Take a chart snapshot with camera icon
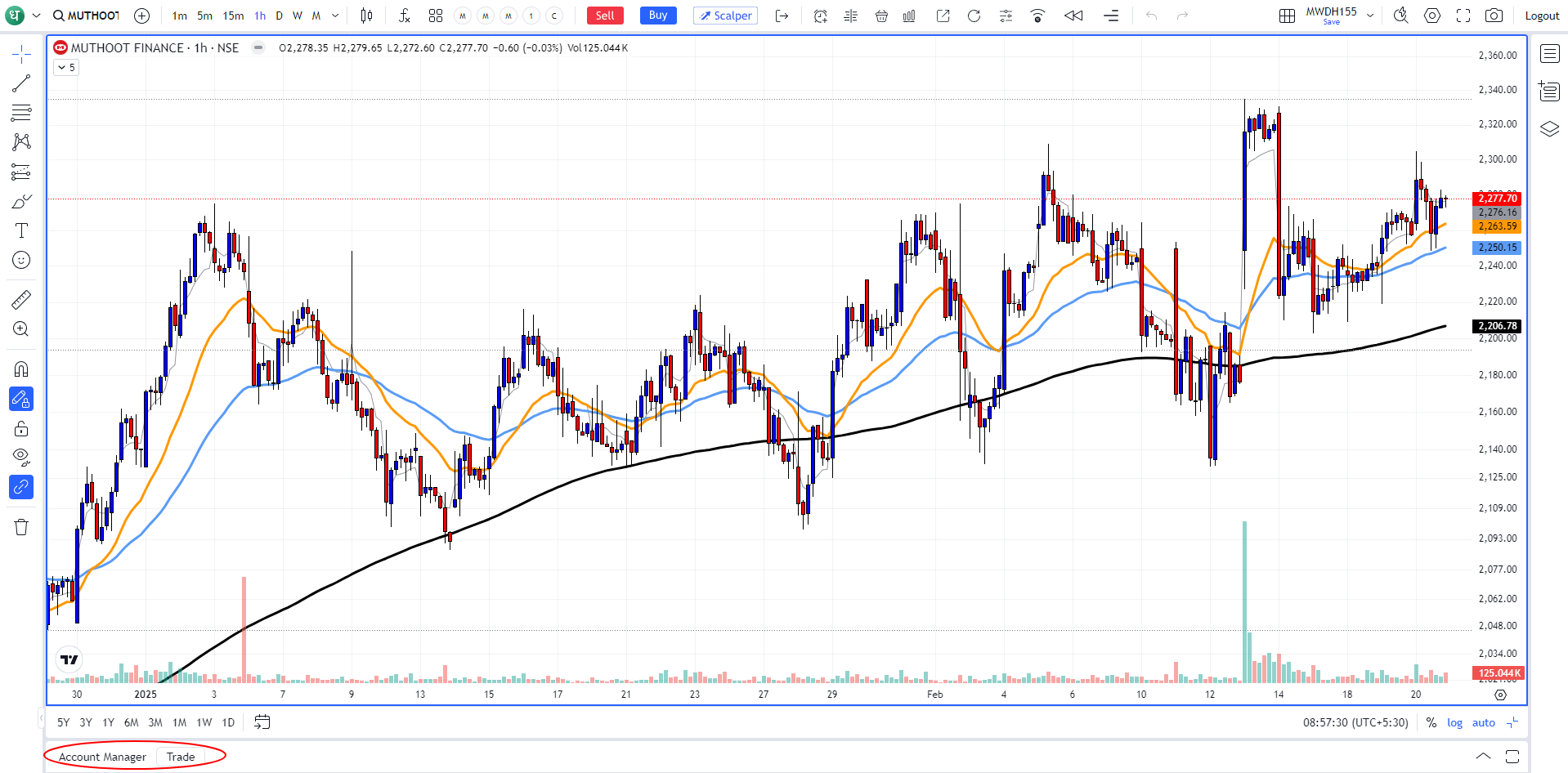 click(1494, 16)
